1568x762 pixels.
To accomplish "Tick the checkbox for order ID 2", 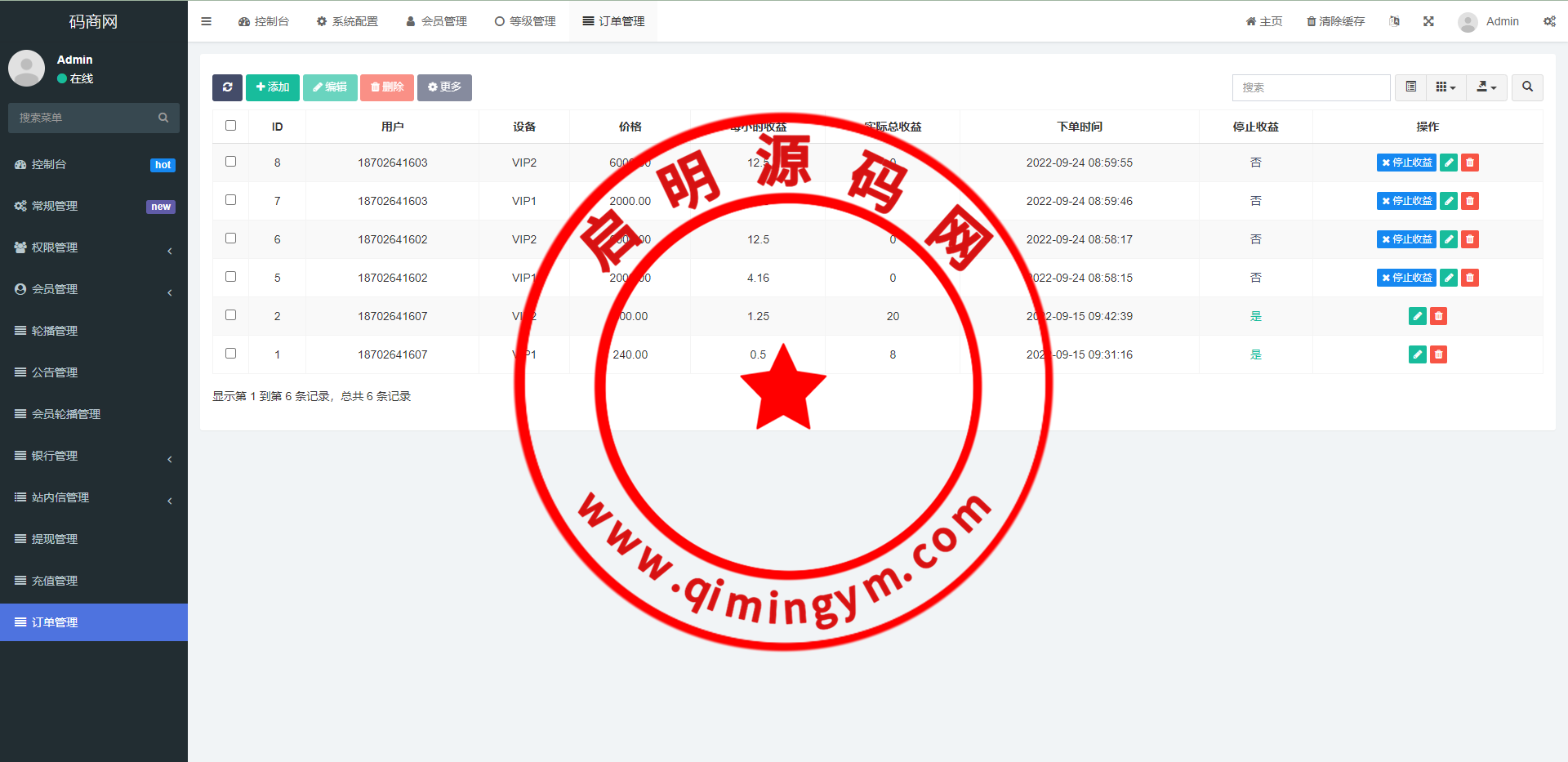I will click(230, 315).
